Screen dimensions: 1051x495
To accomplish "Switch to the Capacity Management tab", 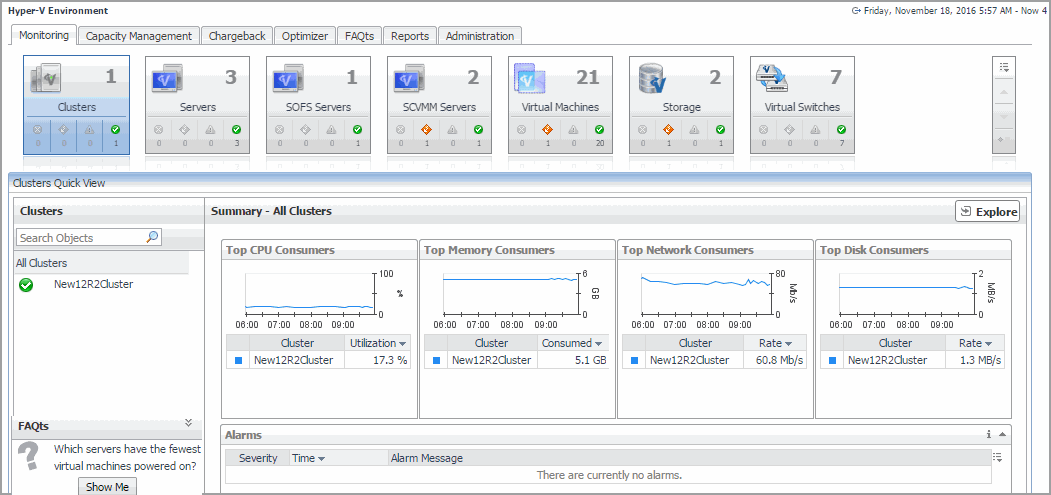I will tap(139, 36).
